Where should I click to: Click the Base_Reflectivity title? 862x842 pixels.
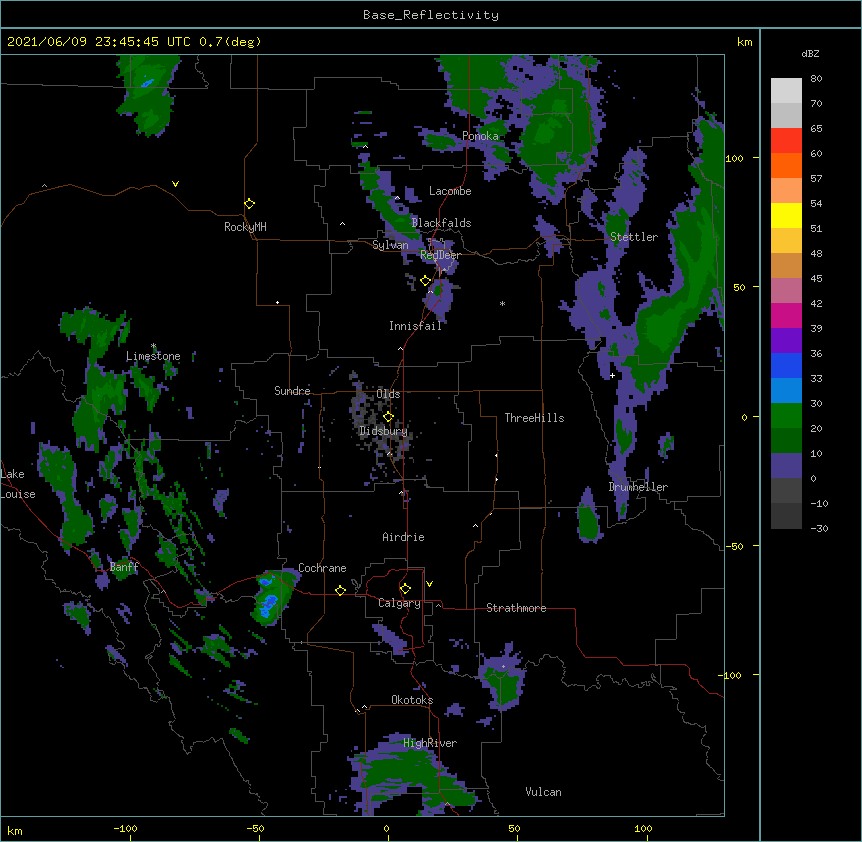point(431,15)
